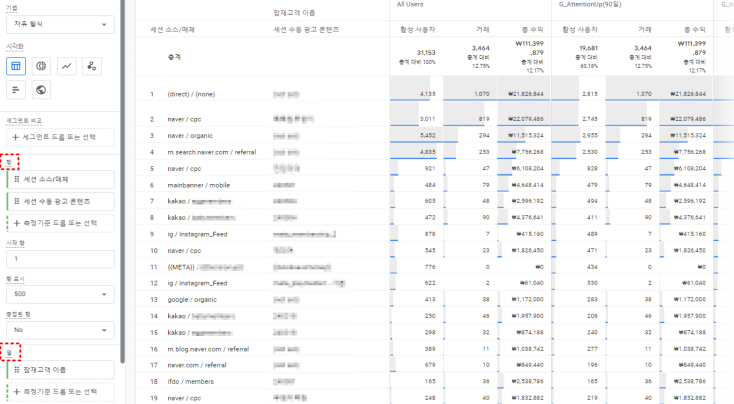Click the settings panel vertical scrollbar

click(x=123, y=182)
